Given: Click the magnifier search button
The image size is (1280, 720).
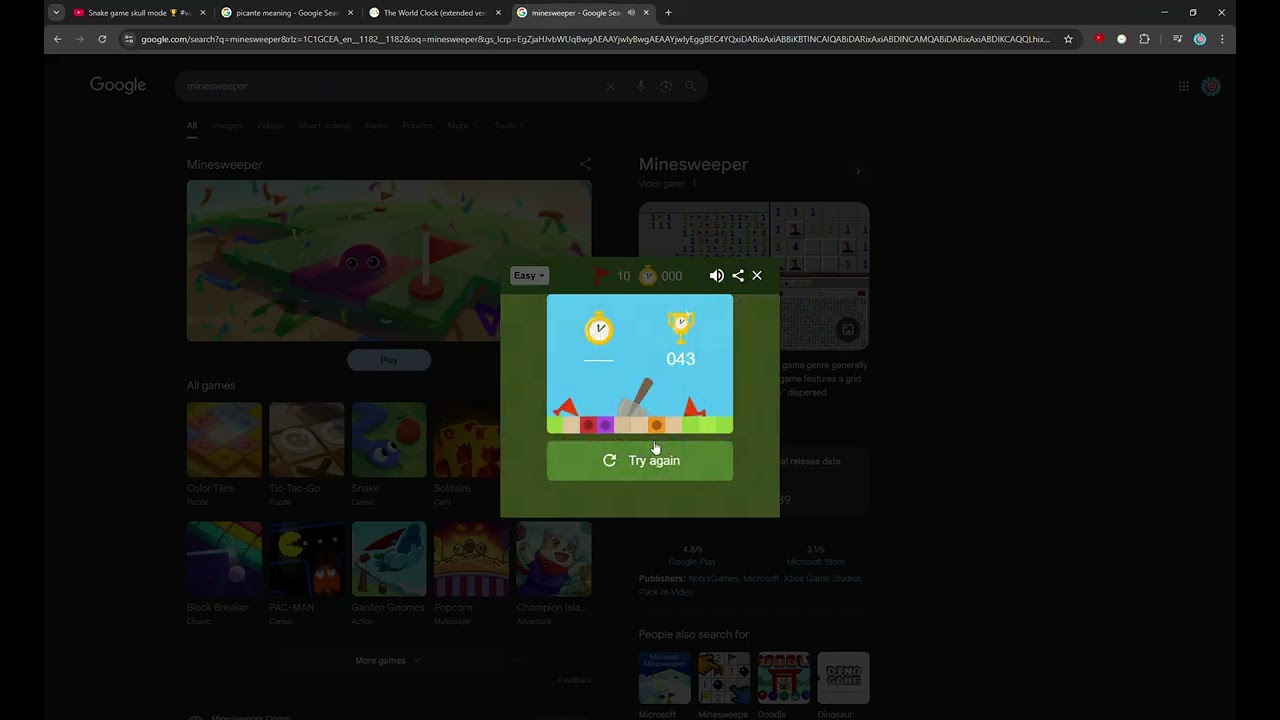Looking at the screenshot, I should [690, 86].
